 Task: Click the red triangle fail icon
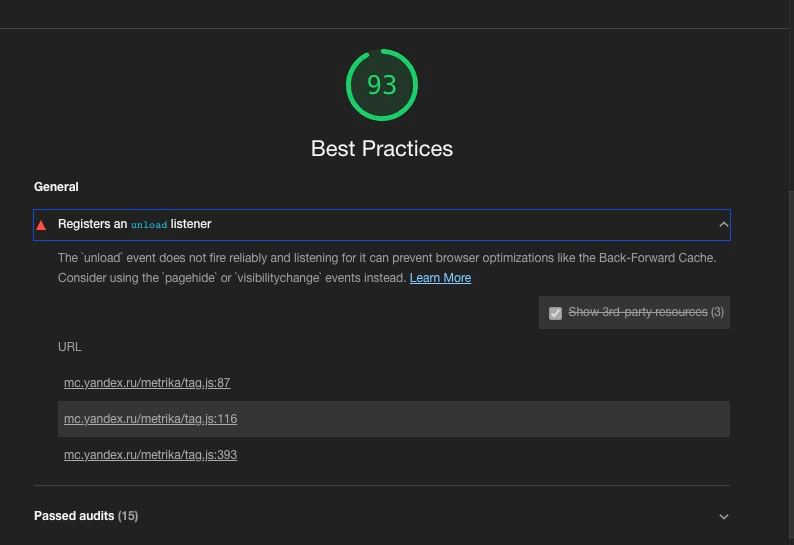(41, 225)
